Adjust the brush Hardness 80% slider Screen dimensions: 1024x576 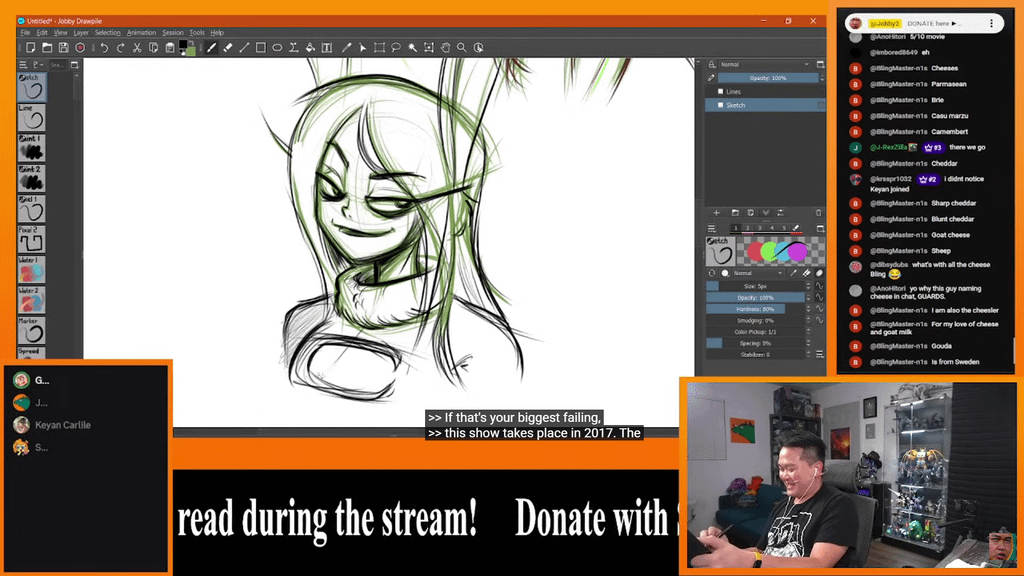coord(756,309)
